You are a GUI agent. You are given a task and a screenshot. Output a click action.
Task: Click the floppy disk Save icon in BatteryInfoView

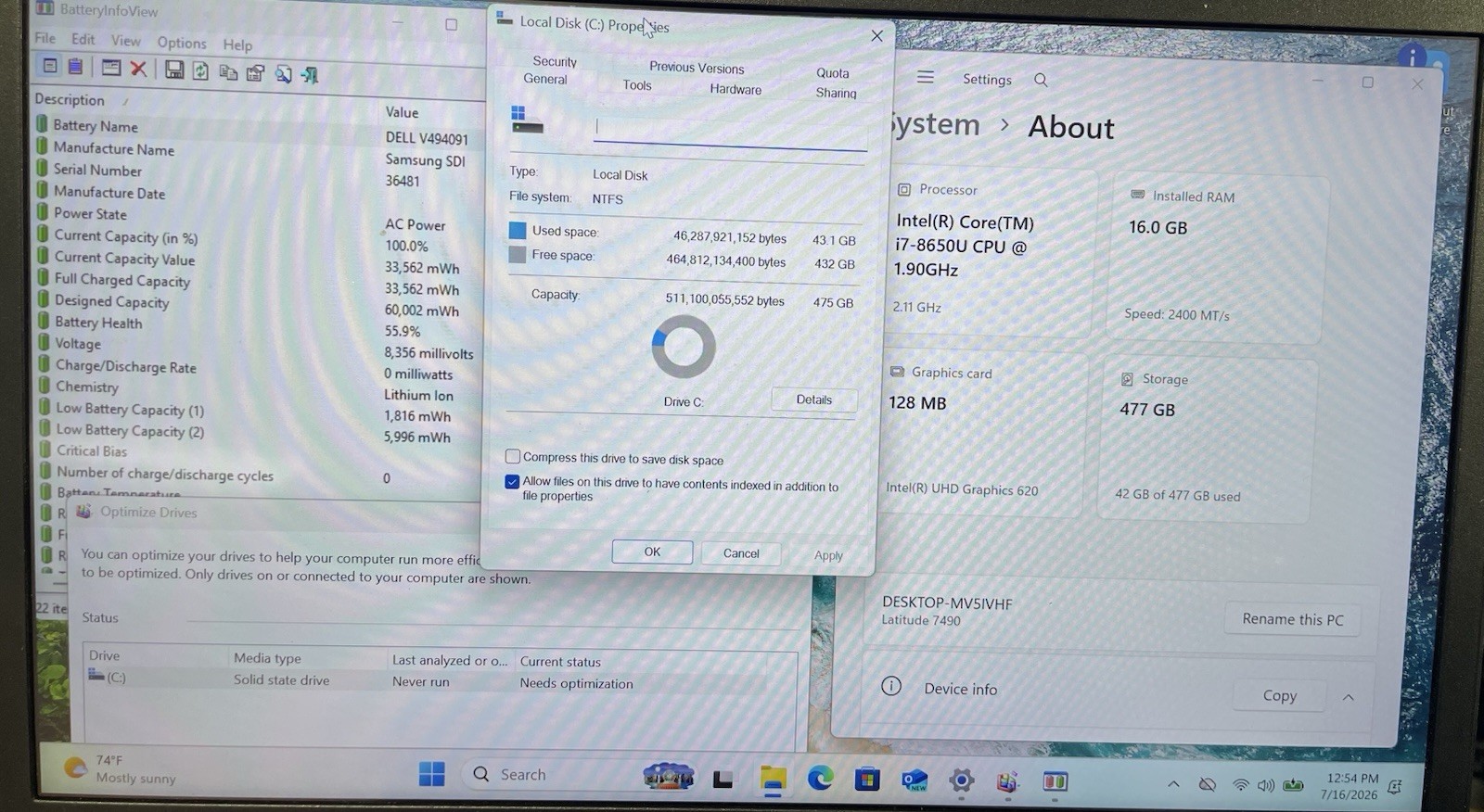tap(173, 70)
